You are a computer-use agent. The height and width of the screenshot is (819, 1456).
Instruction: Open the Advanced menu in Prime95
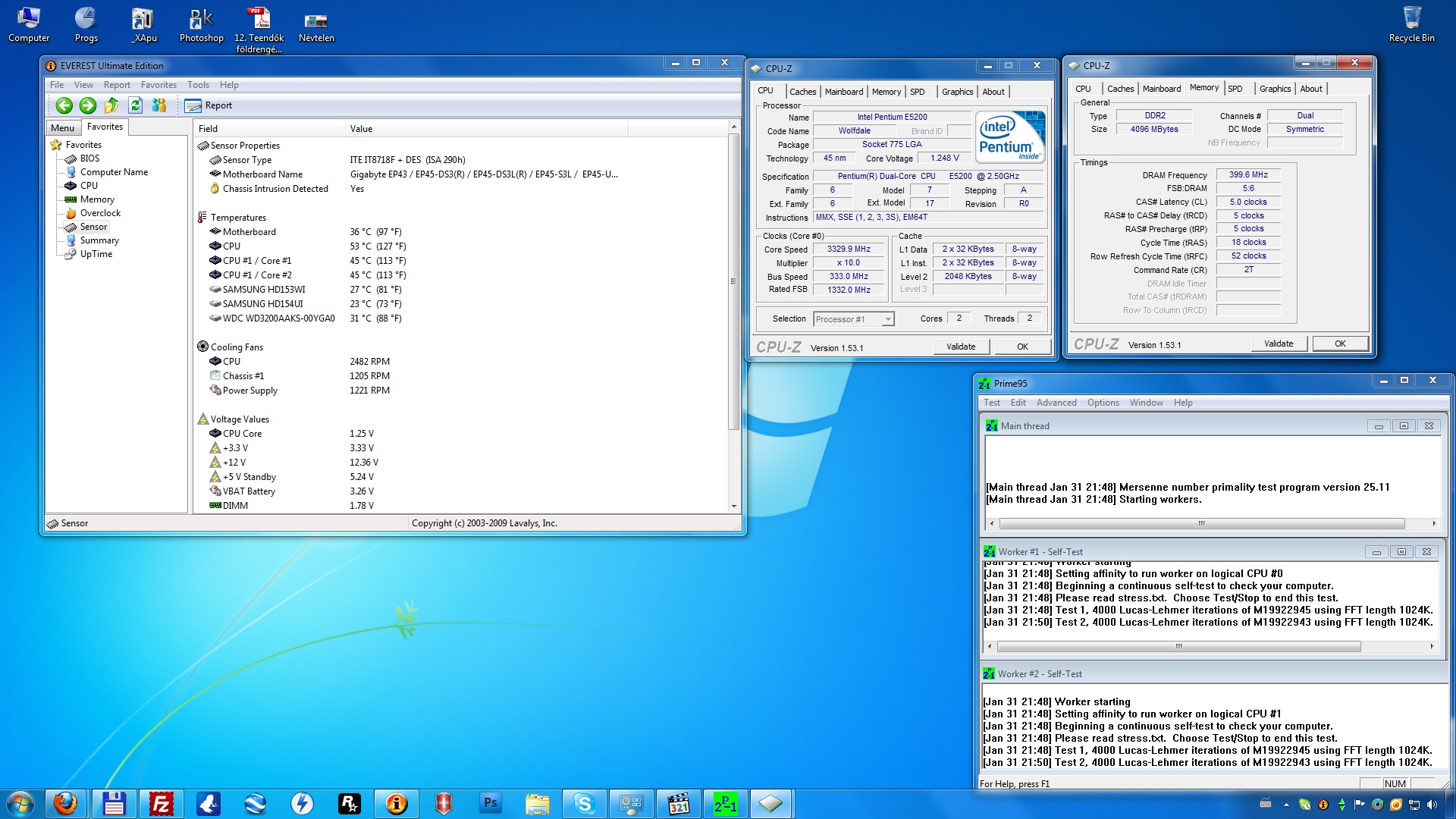point(1056,403)
